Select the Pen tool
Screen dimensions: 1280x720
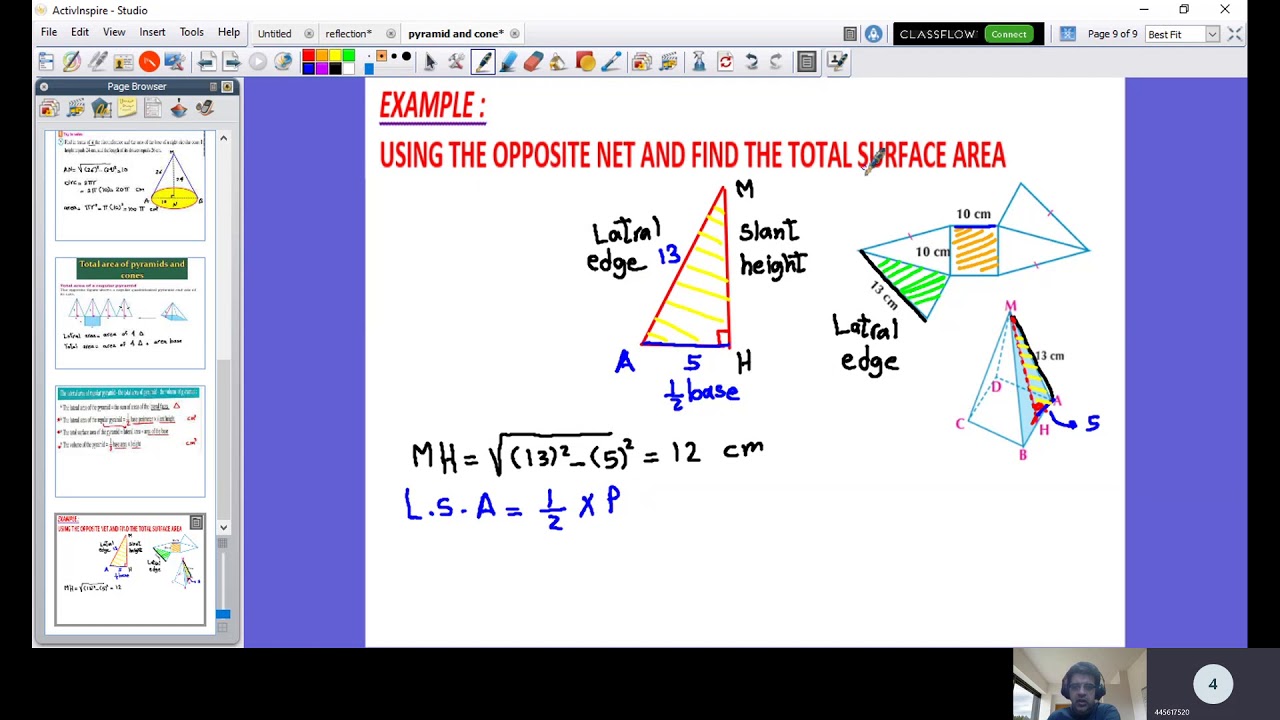click(483, 62)
